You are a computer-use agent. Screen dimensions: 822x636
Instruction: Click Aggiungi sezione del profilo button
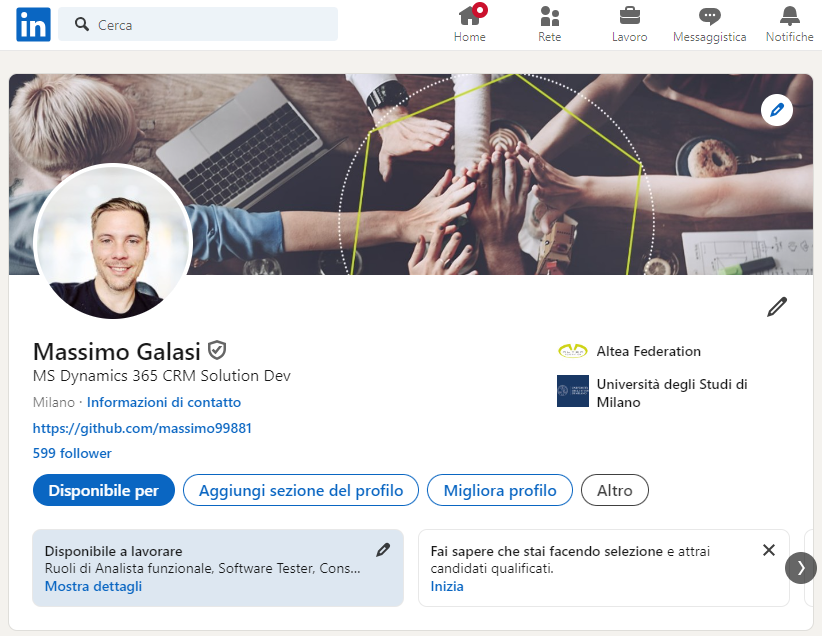pyautogui.click(x=301, y=490)
